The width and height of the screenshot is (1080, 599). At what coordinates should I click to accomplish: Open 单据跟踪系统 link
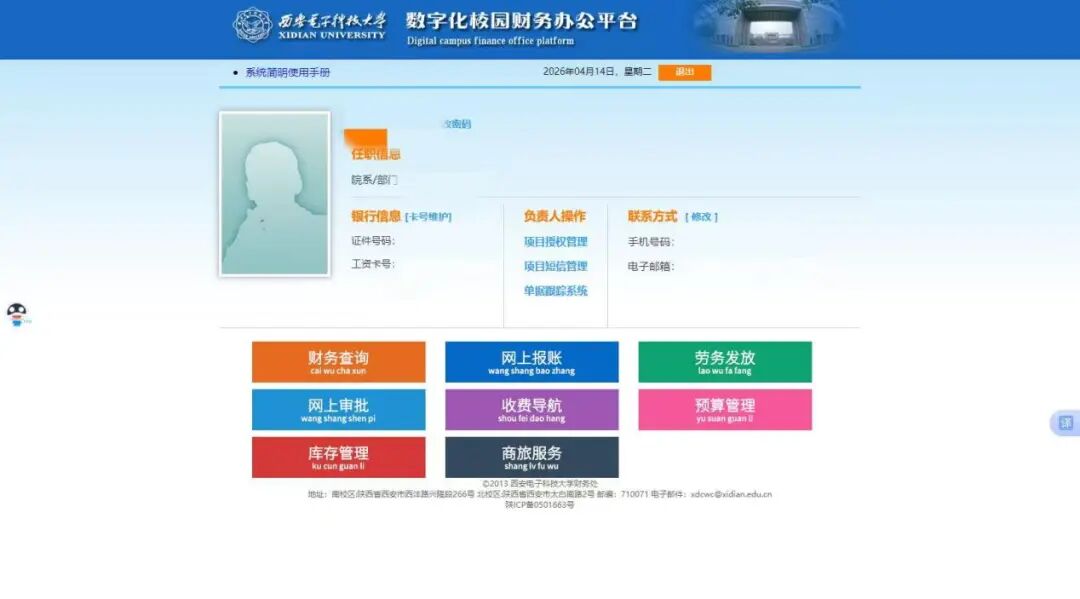[555, 291]
